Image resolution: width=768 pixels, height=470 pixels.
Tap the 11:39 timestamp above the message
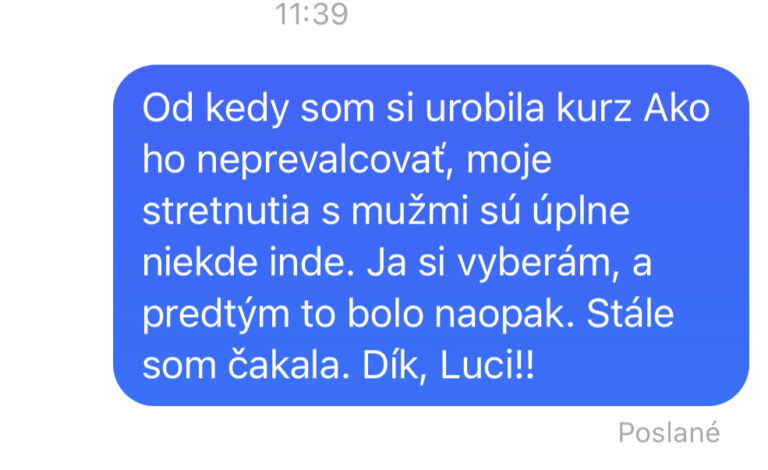click(x=312, y=14)
